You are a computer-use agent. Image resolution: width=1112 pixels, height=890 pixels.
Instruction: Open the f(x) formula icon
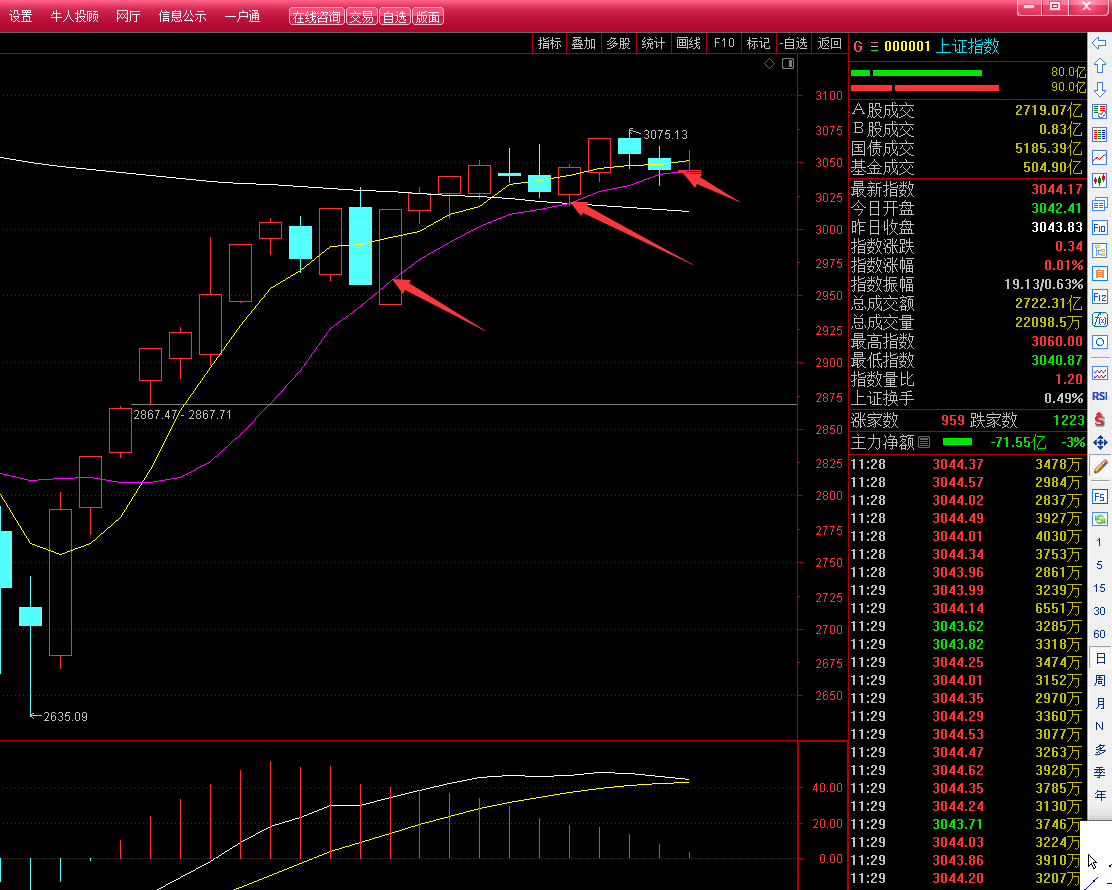[x=1099, y=320]
